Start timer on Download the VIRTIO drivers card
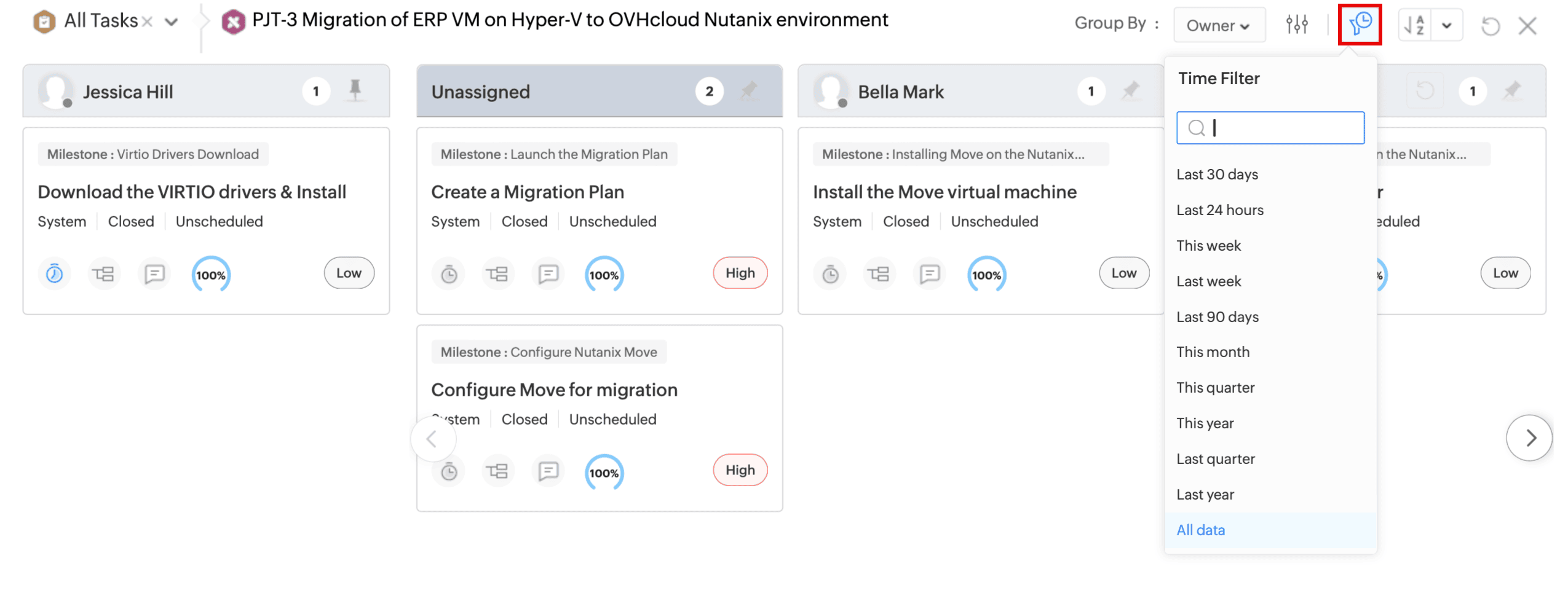Screen dimensions: 1568x601 point(55,273)
